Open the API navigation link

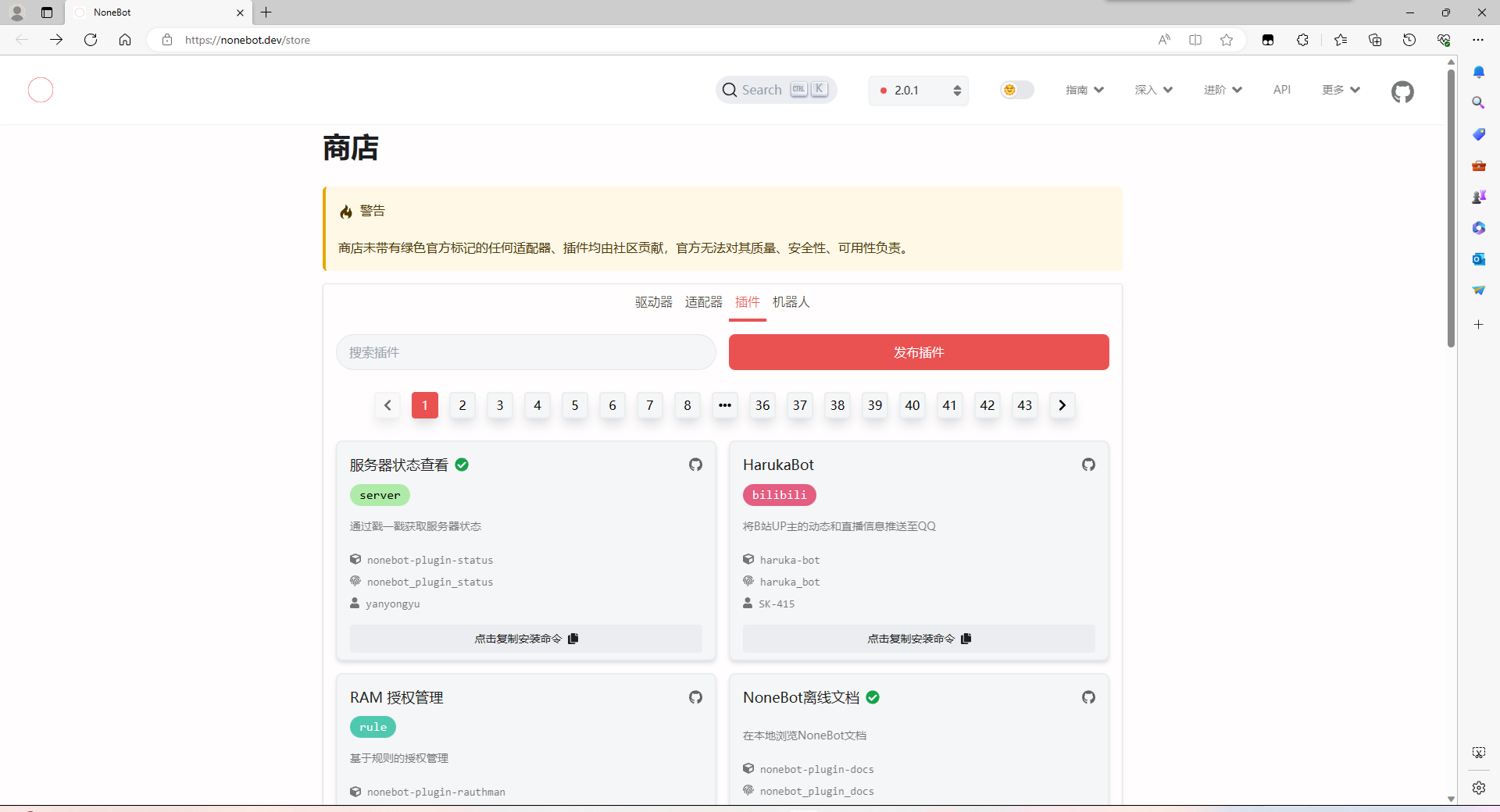(x=1282, y=90)
